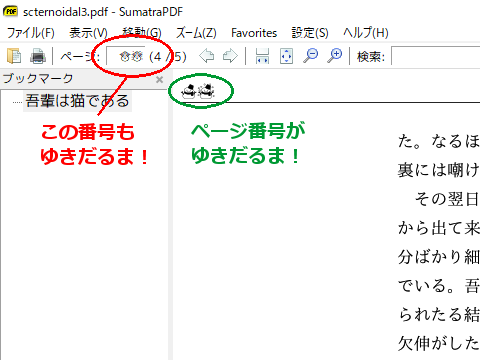
Task: Select bookmark 吾輩は猫である
Action: (x=77, y=101)
